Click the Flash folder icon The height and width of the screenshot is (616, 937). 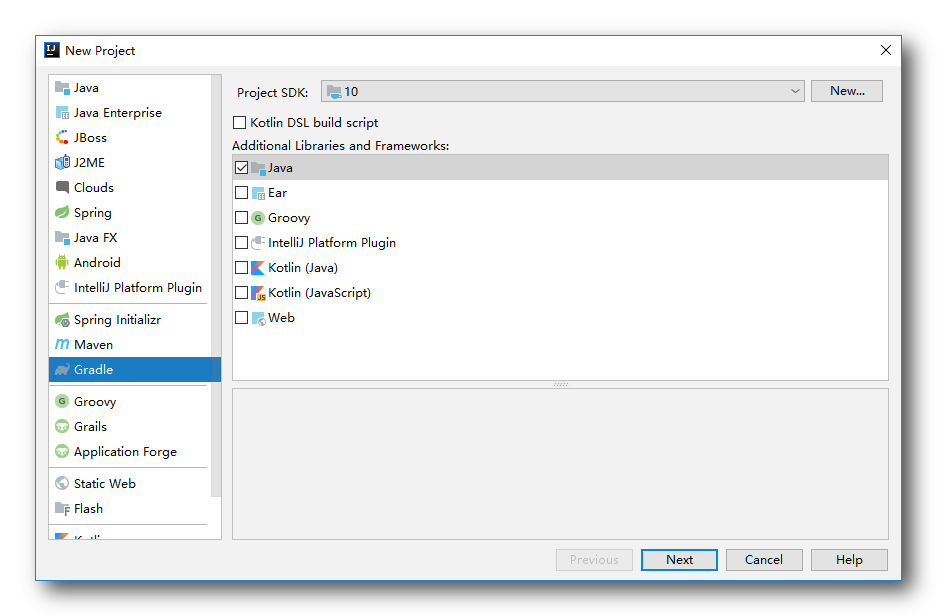point(62,508)
